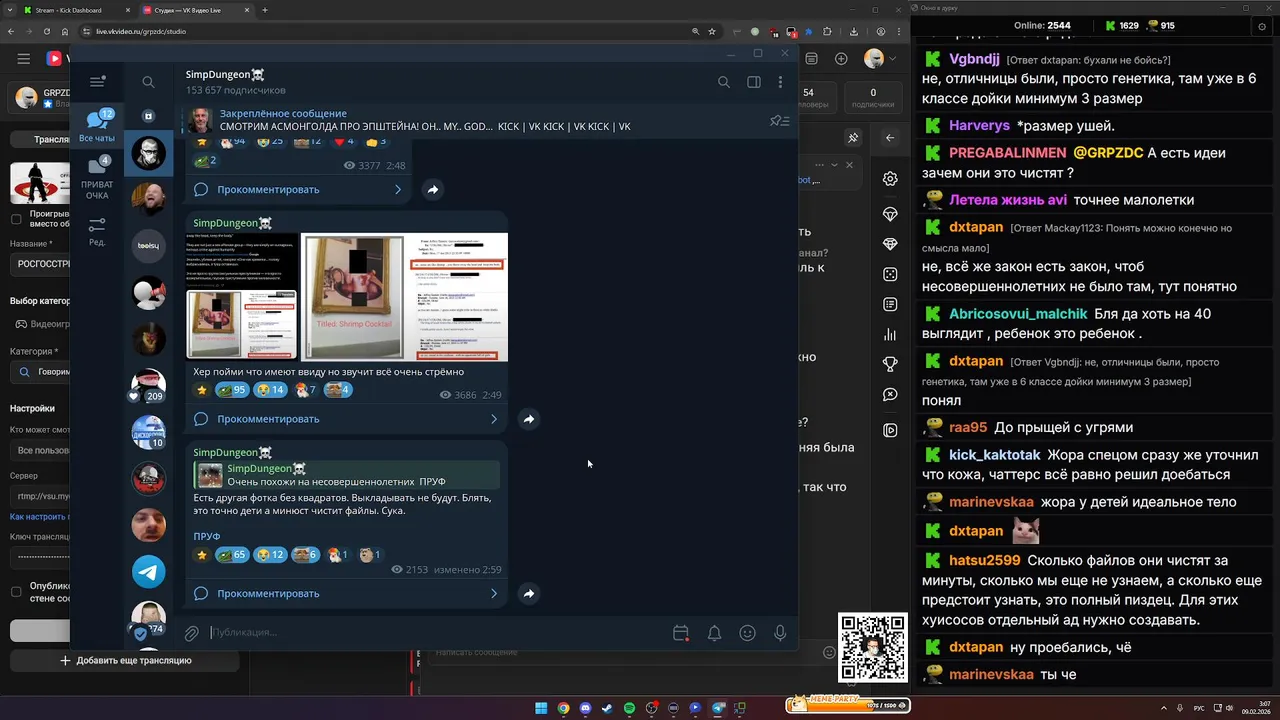Open Steam from Windows taskbar
Screen dimensions: 1280x720
pyautogui.click(x=607, y=708)
